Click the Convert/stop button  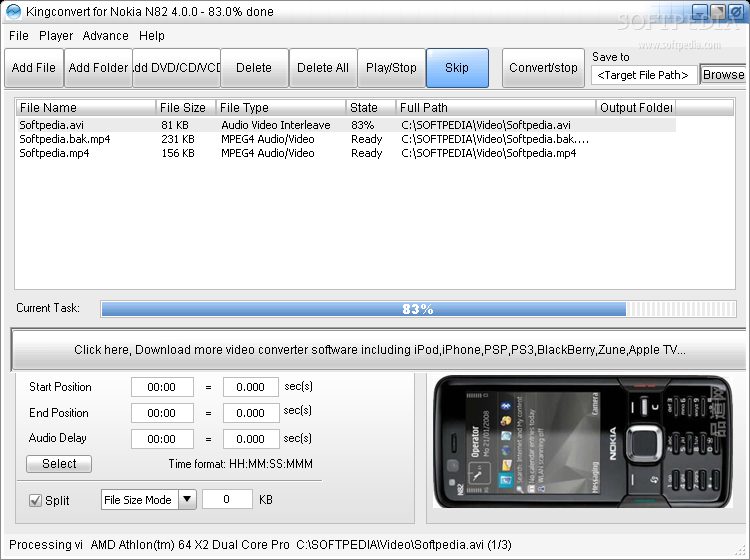pyautogui.click(x=543, y=68)
